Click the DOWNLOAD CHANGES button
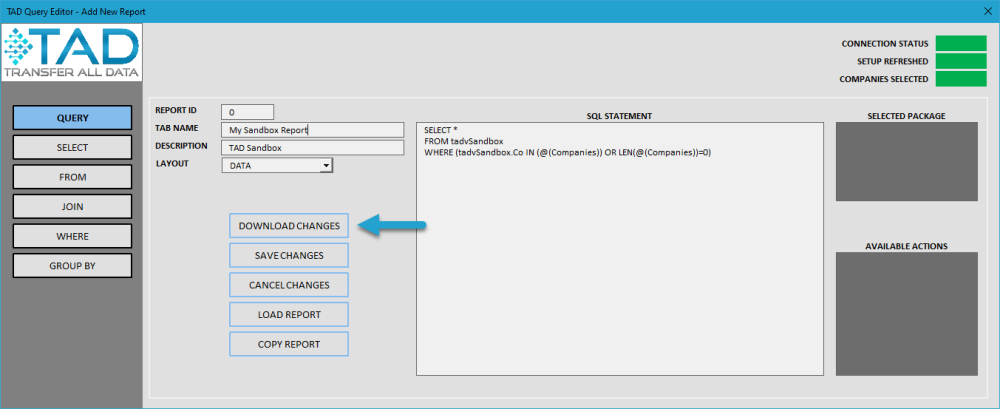This screenshot has height=409, width=1000. [289, 226]
